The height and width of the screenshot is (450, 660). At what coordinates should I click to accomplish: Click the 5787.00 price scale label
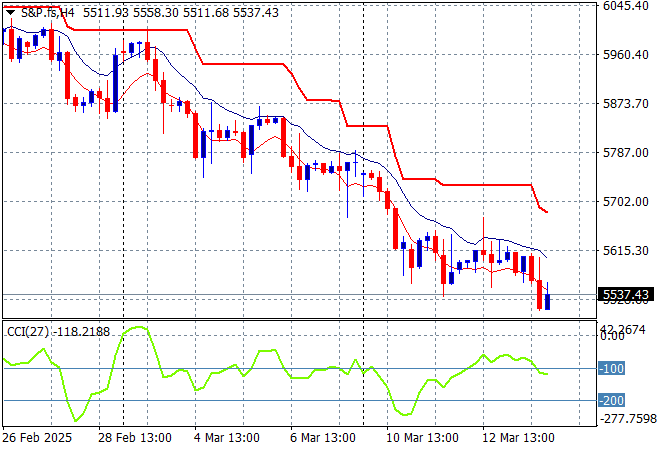coord(625,152)
